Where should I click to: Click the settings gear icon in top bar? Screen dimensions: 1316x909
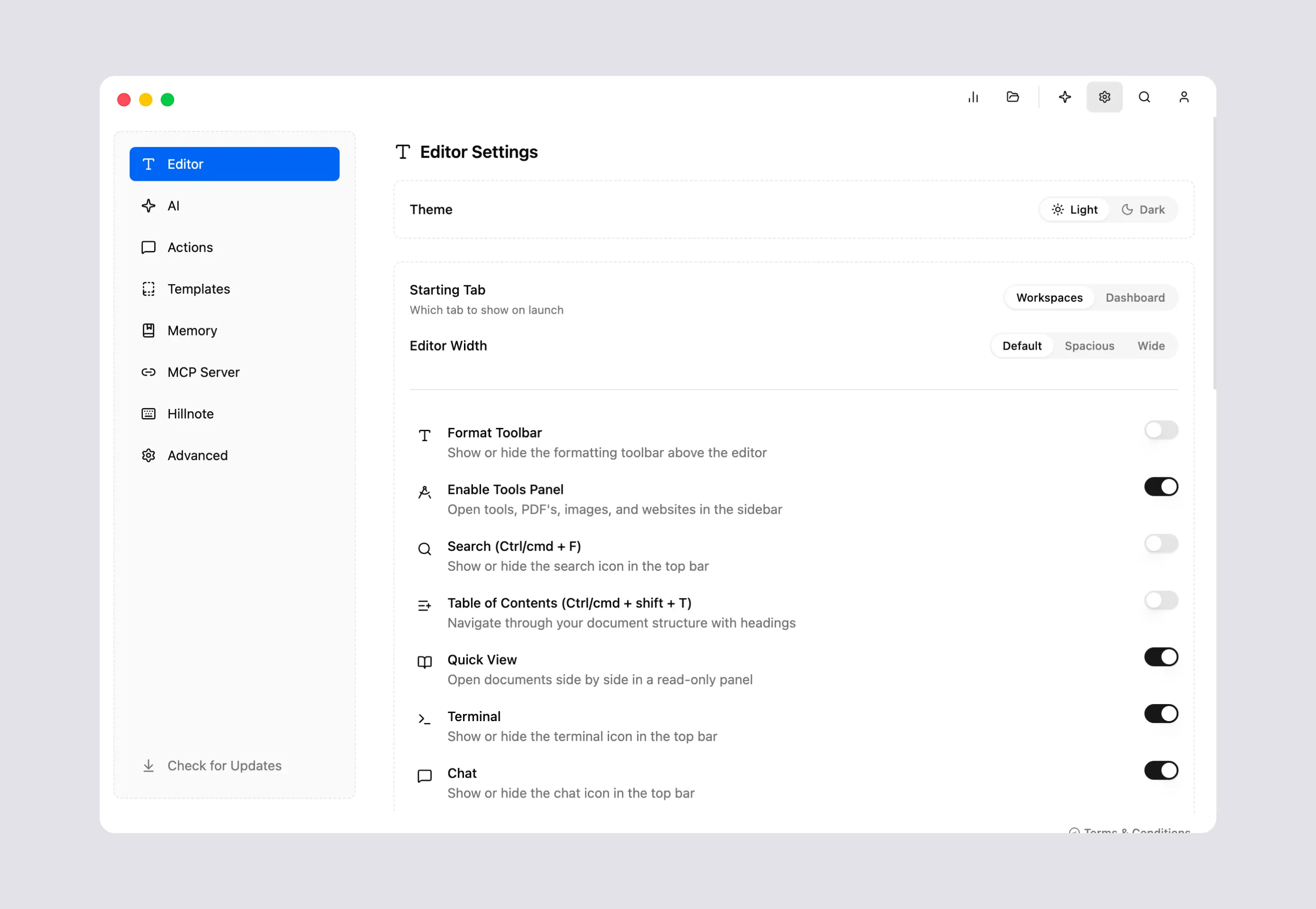click(1104, 97)
